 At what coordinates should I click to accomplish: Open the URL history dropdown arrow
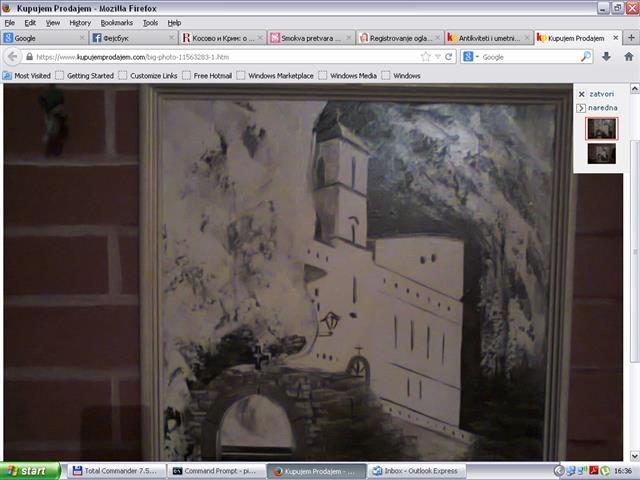(x=438, y=57)
